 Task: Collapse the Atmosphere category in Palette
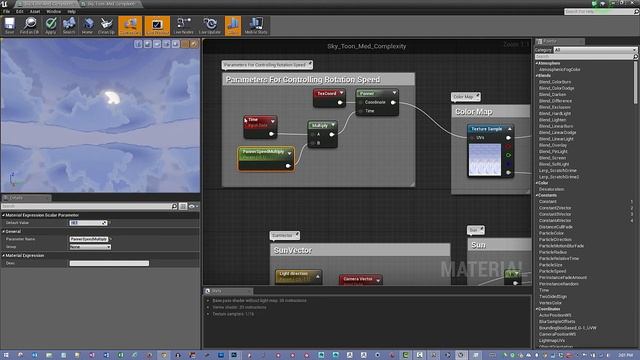coord(537,63)
